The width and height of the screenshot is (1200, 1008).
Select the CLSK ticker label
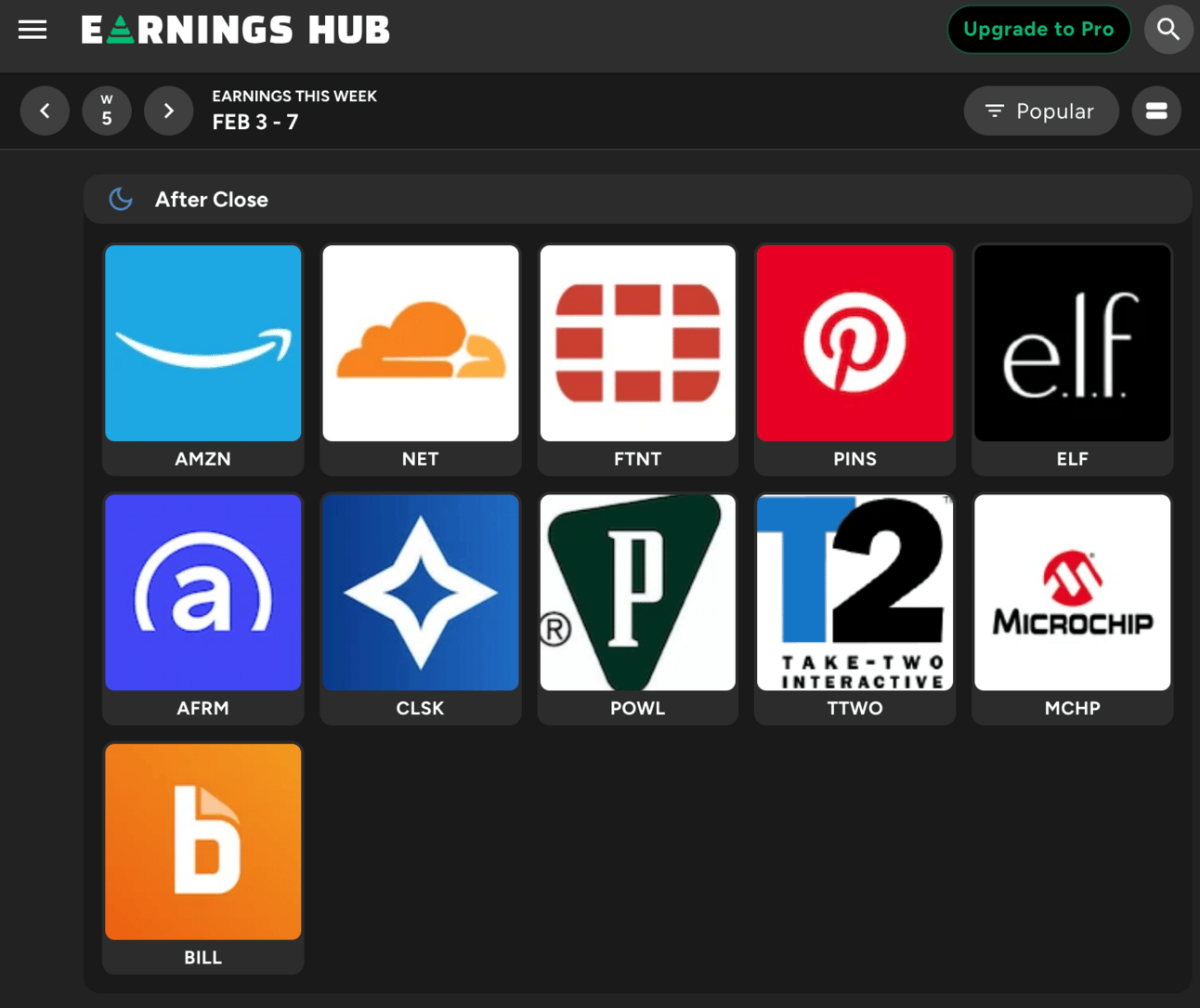coord(421,708)
